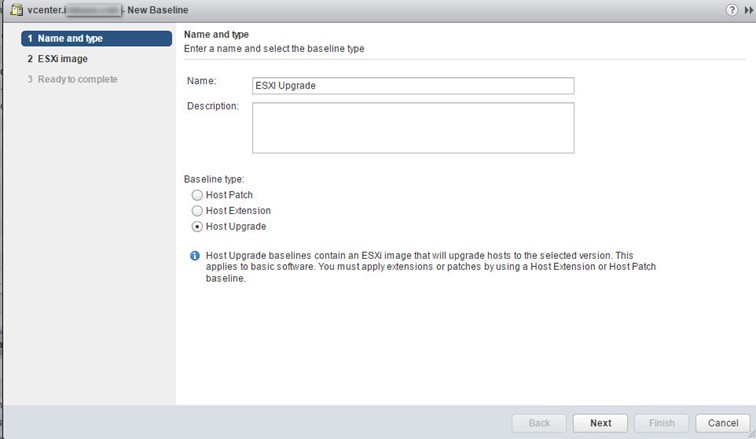Click the Cancel button
This screenshot has height=439, width=756.
pyautogui.click(x=723, y=423)
